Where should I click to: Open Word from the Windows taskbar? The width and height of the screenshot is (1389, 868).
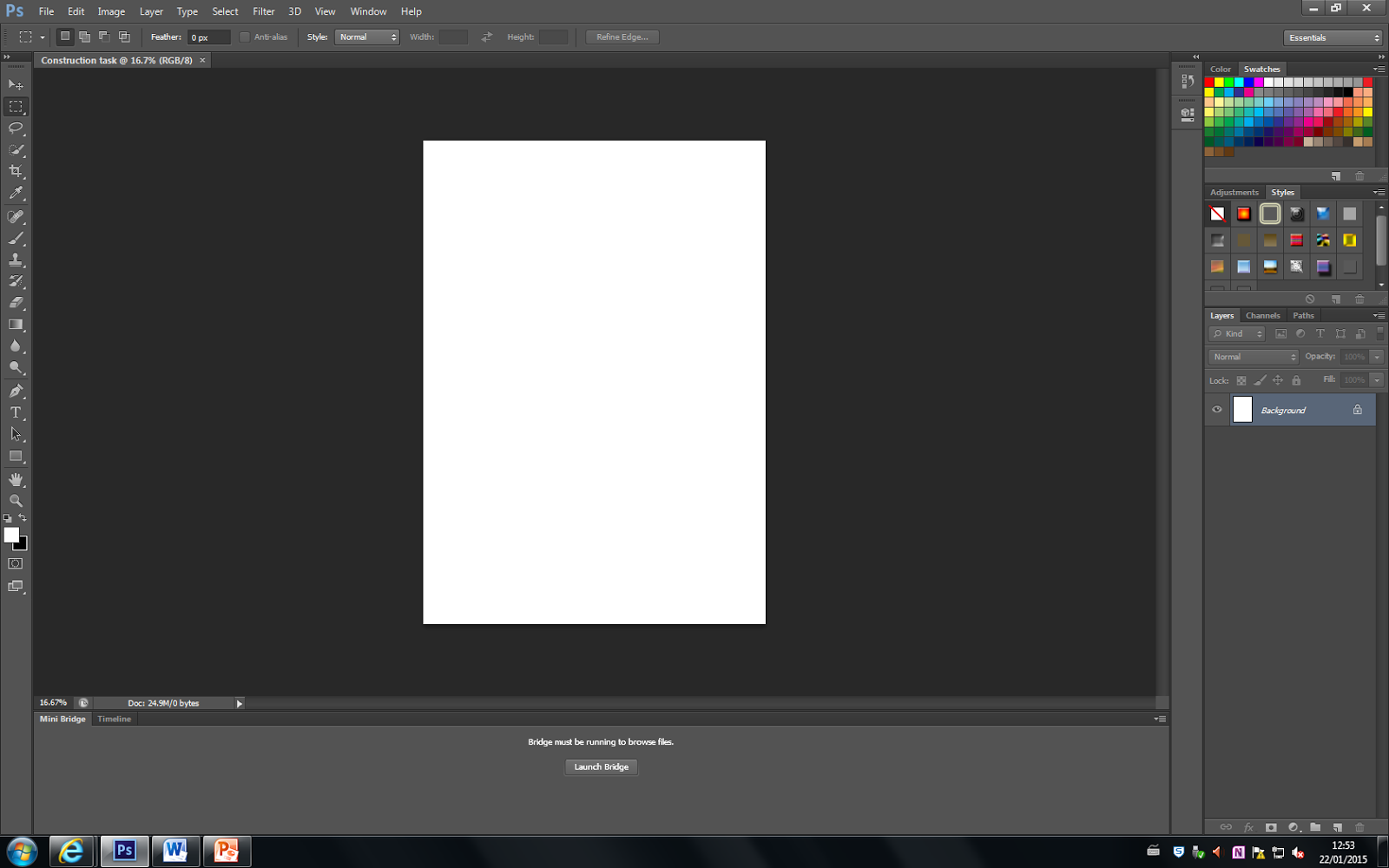pyautogui.click(x=175, y=851)
